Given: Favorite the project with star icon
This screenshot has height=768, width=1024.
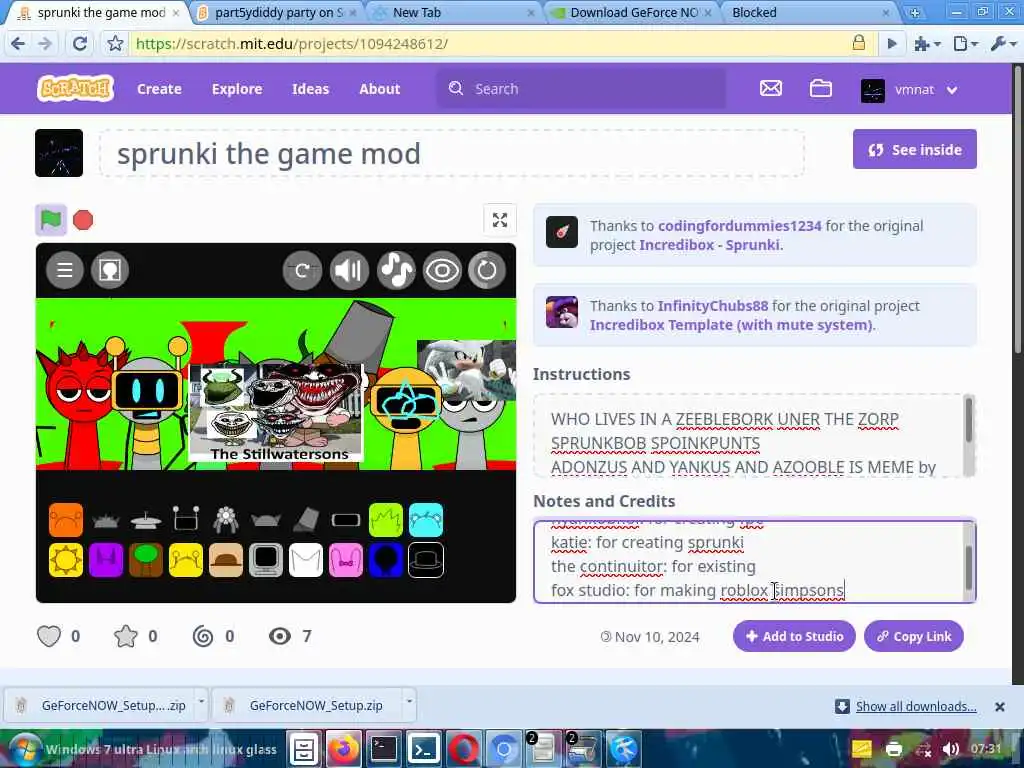Looking at the screenshot, I should [x=125, y=636].
